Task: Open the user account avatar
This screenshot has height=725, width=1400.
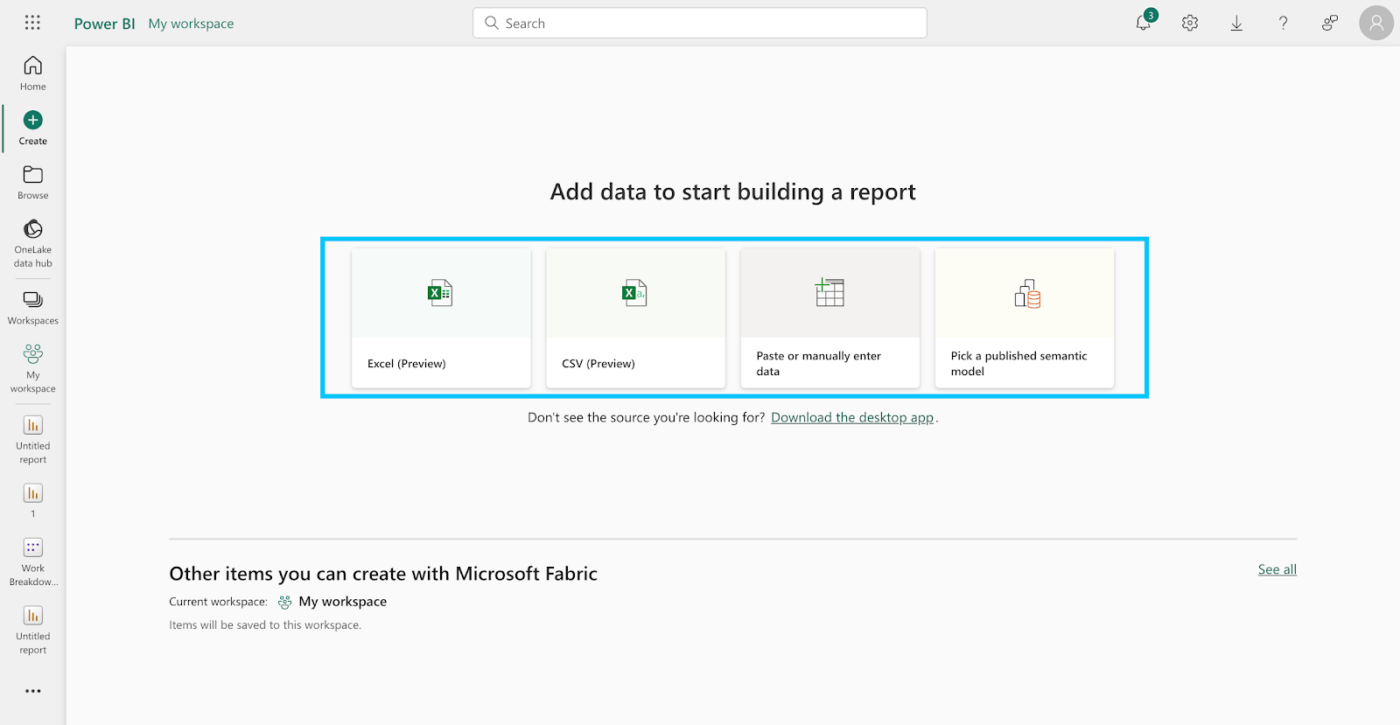Action: coord(1377,23)
